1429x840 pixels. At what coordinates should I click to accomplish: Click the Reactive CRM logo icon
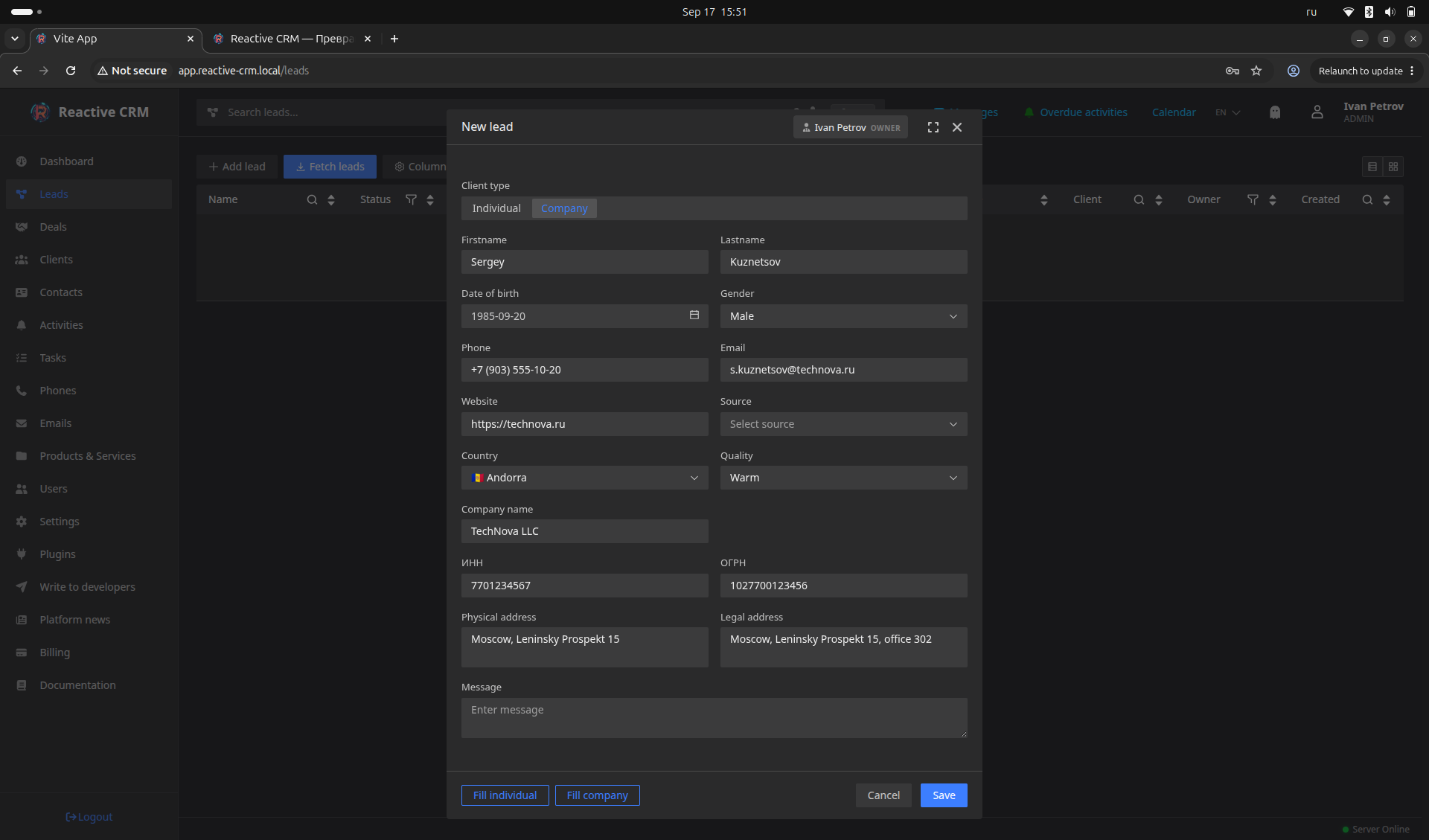[40, 112]
